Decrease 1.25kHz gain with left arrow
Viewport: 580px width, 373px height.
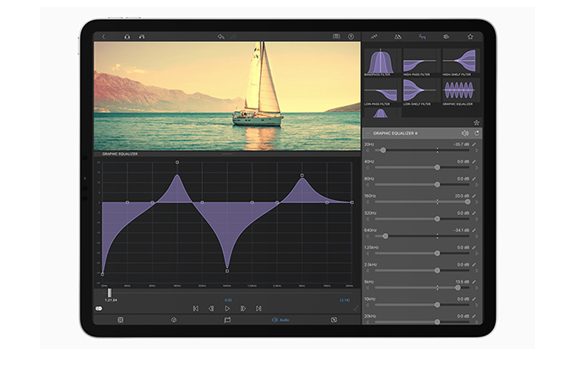tap(368, 253)
